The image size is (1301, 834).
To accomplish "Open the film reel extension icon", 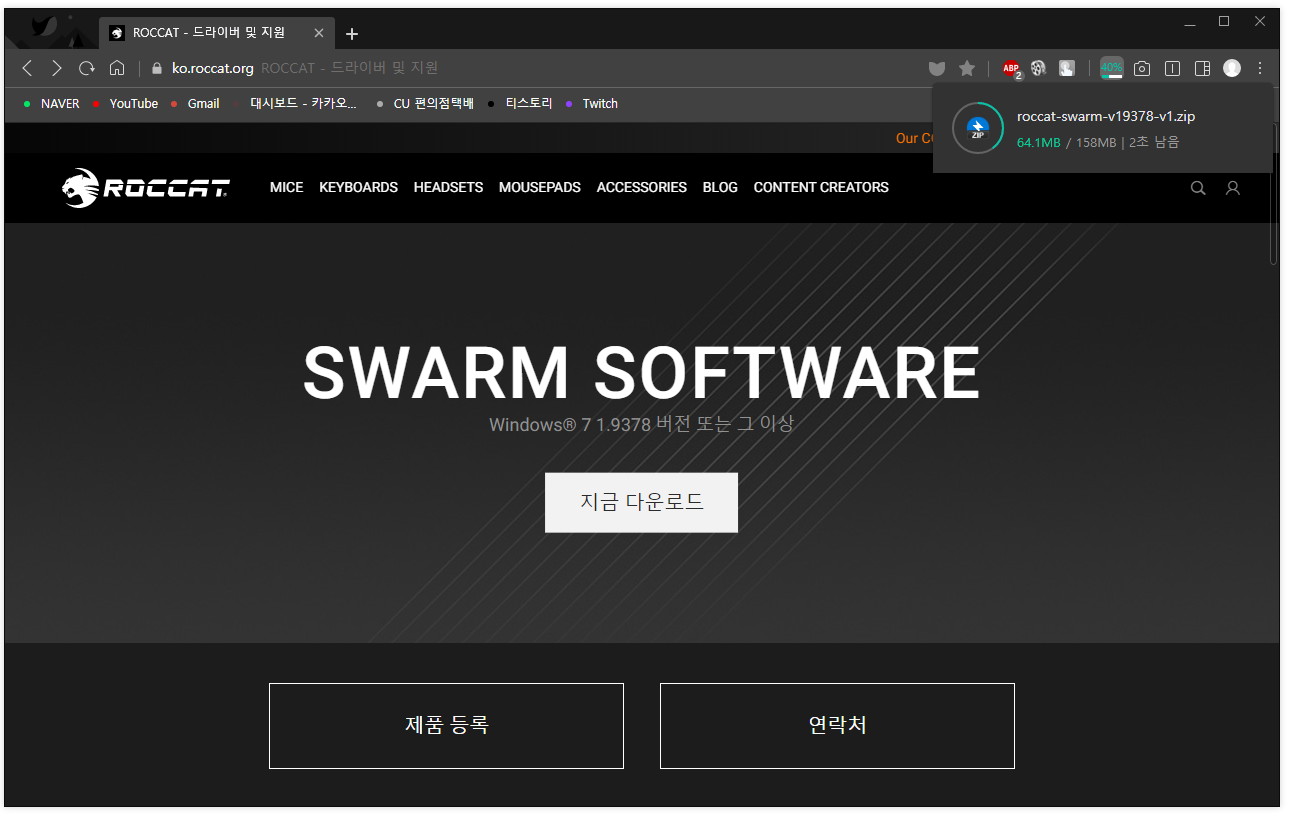I will (1039, 68).
